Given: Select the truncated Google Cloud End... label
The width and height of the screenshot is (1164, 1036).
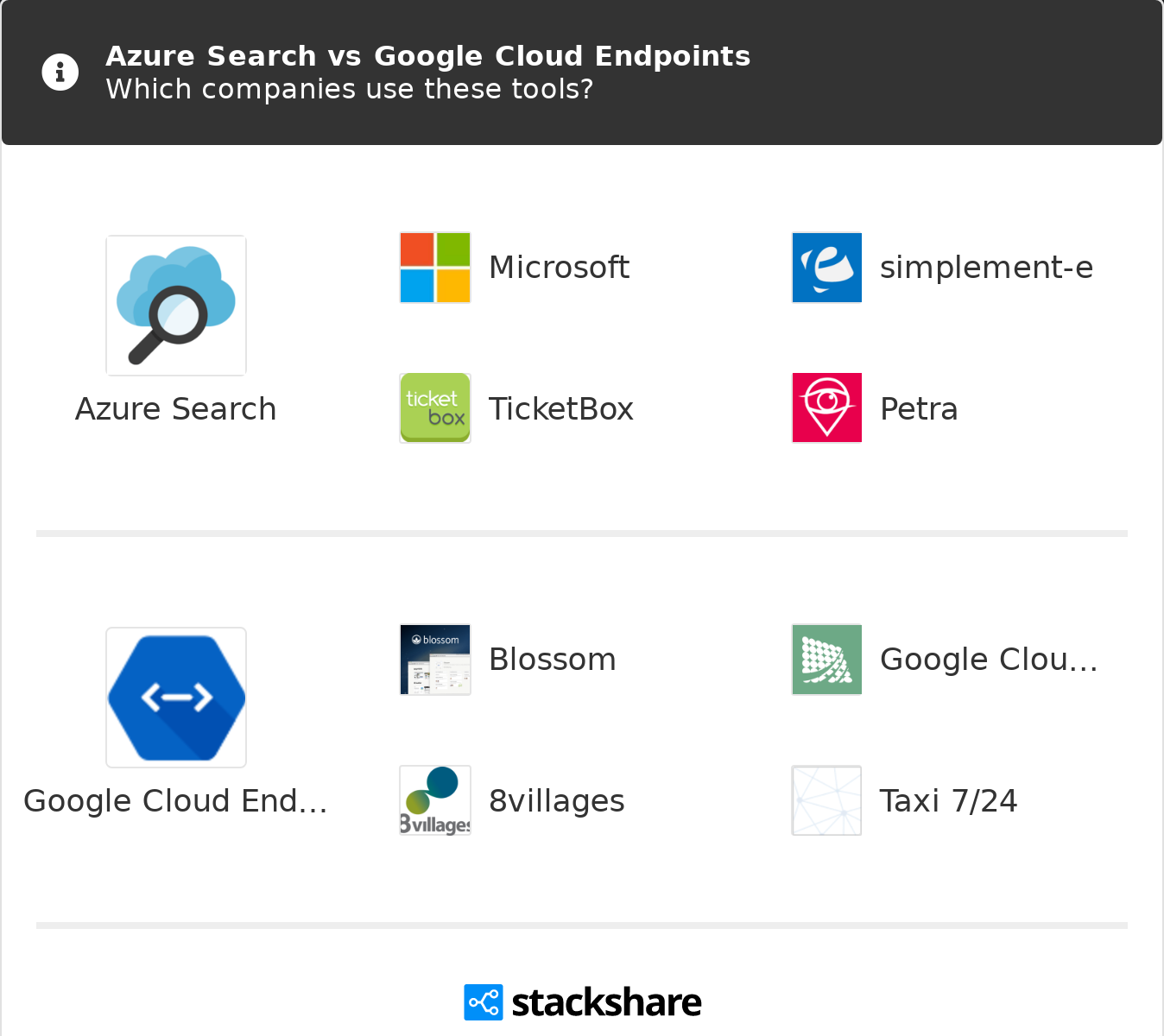Looking at the screenshot, I should tap(176, 801).
